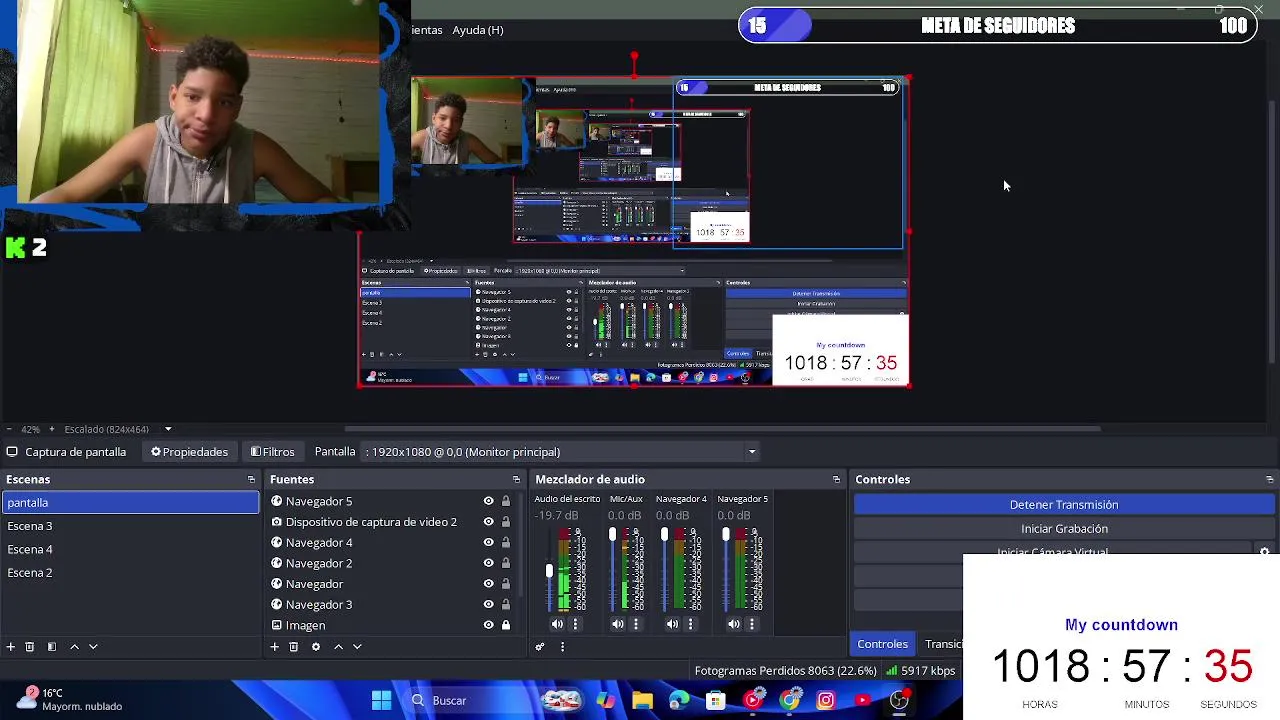
Task: Open File Explorer from the taskbar
Action: click(642, 701)
